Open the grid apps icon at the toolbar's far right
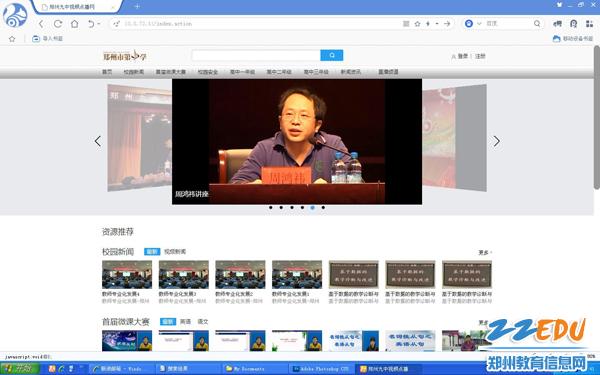 (589, 24)
